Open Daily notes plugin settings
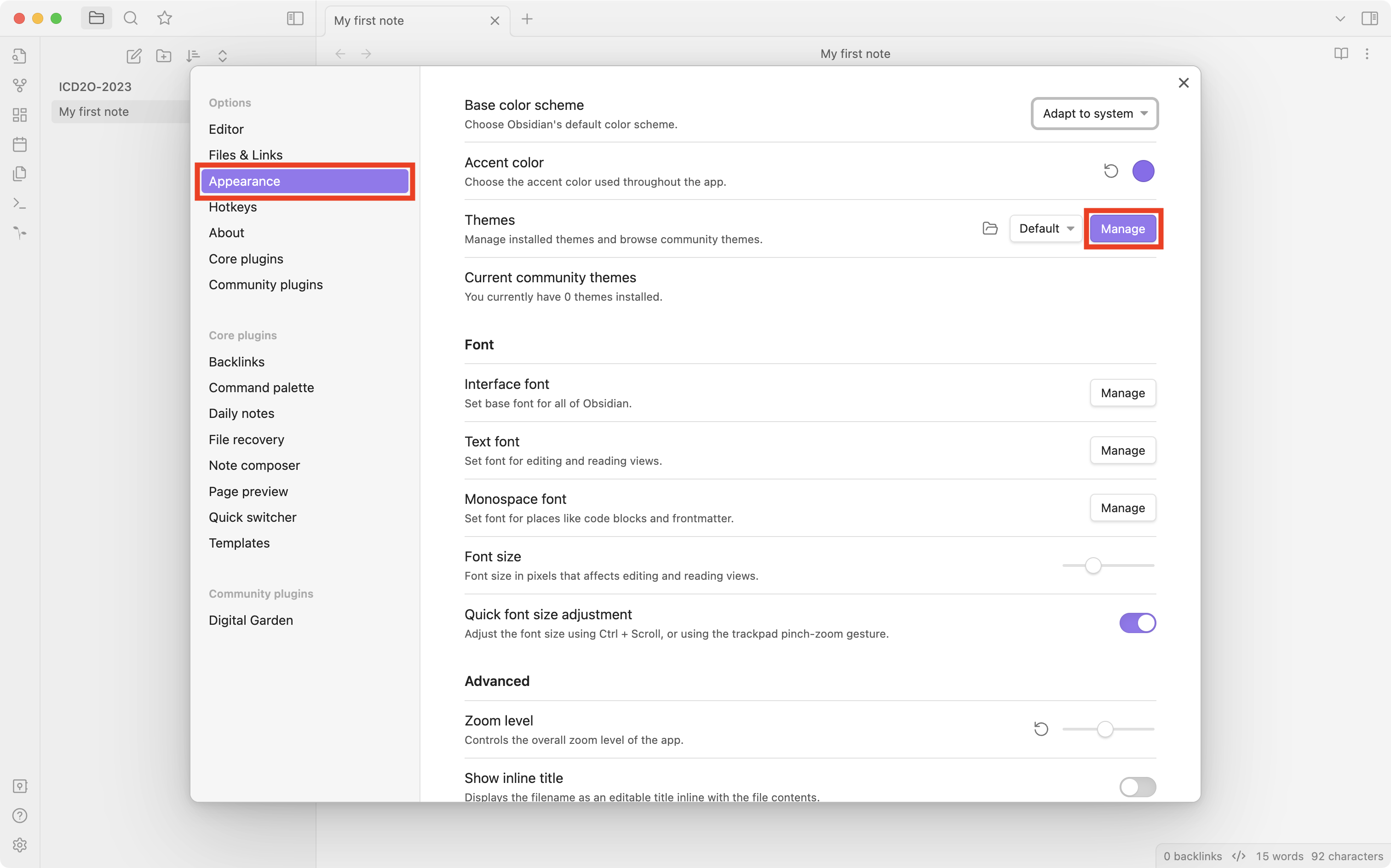This screenshot has width=1391, height=868. coord(305,413)
